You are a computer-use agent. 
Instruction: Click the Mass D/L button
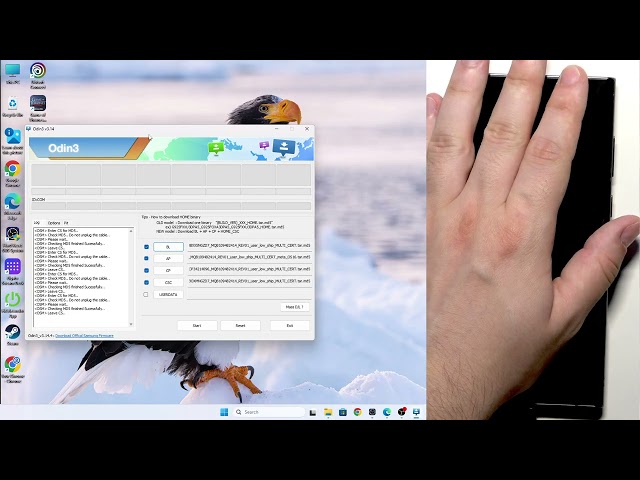click(295, 307)
